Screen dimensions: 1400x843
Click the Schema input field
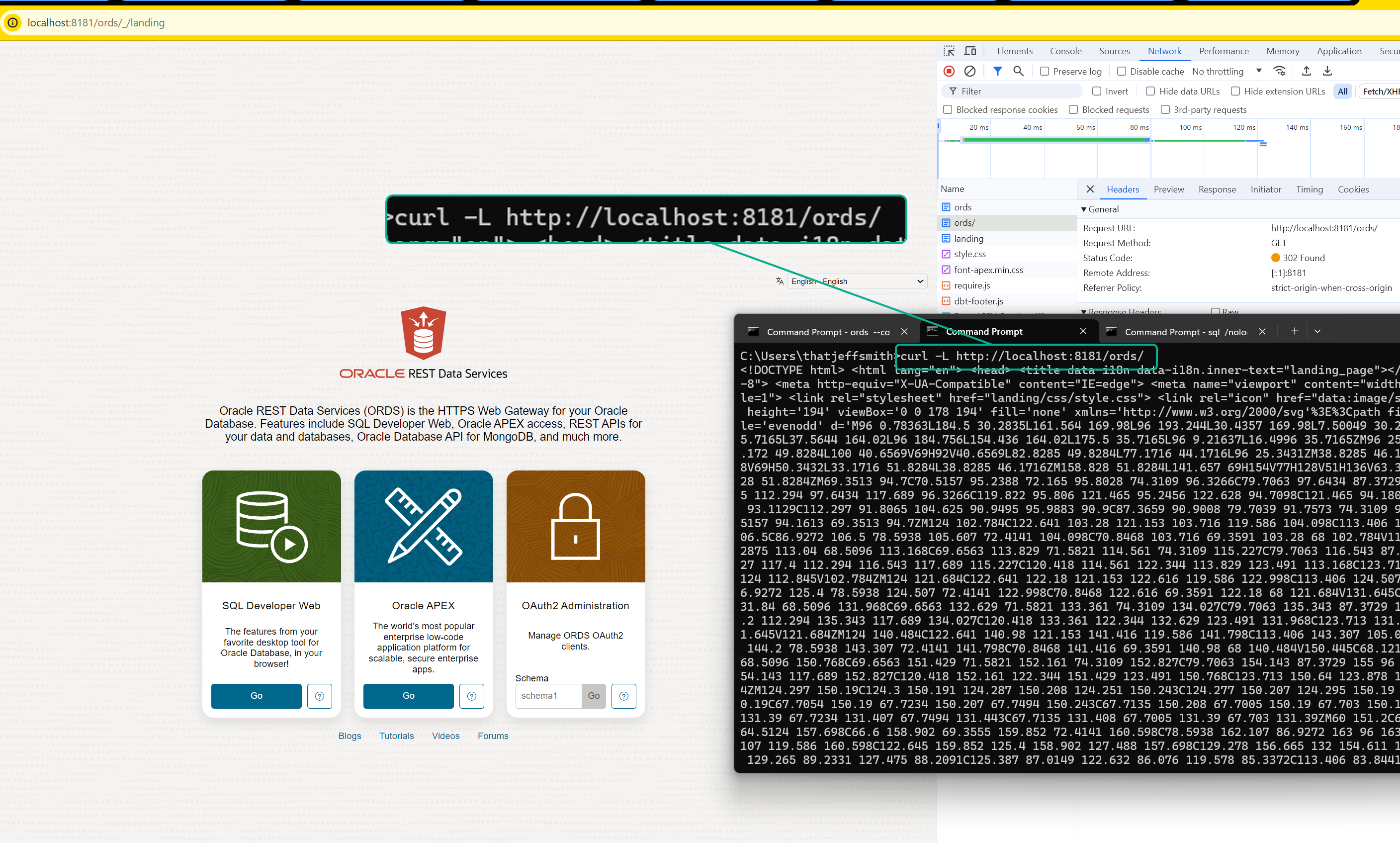[x=548, y=696]
